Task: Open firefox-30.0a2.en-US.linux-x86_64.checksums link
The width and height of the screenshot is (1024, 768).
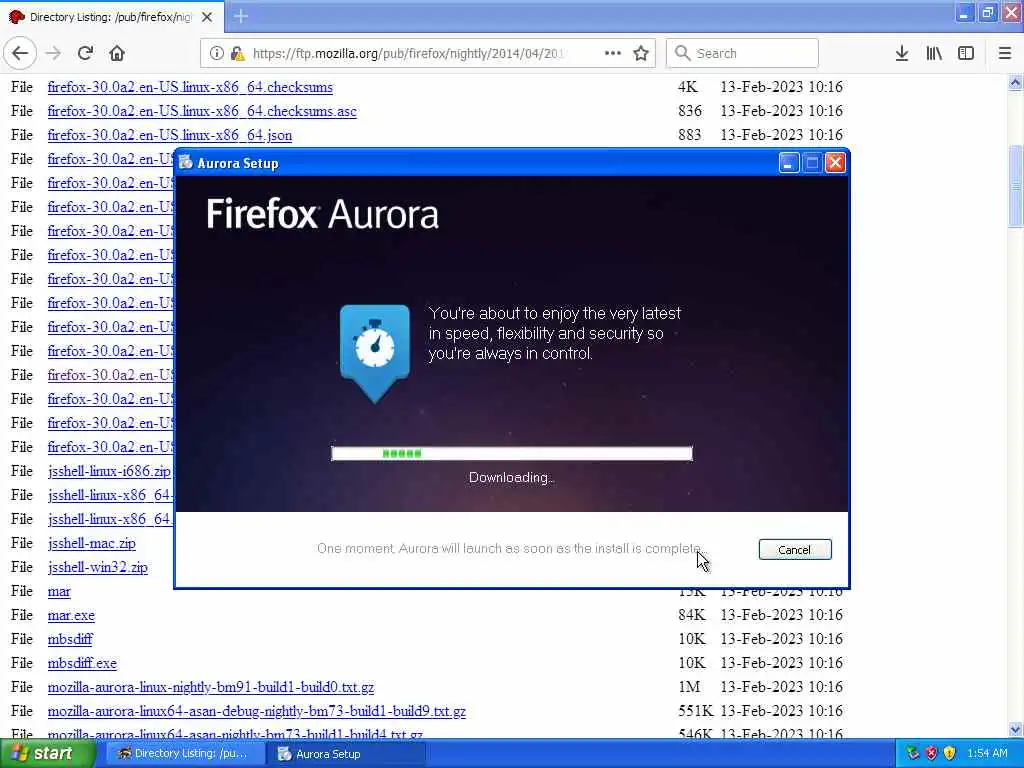Action: tap(190, 87)
